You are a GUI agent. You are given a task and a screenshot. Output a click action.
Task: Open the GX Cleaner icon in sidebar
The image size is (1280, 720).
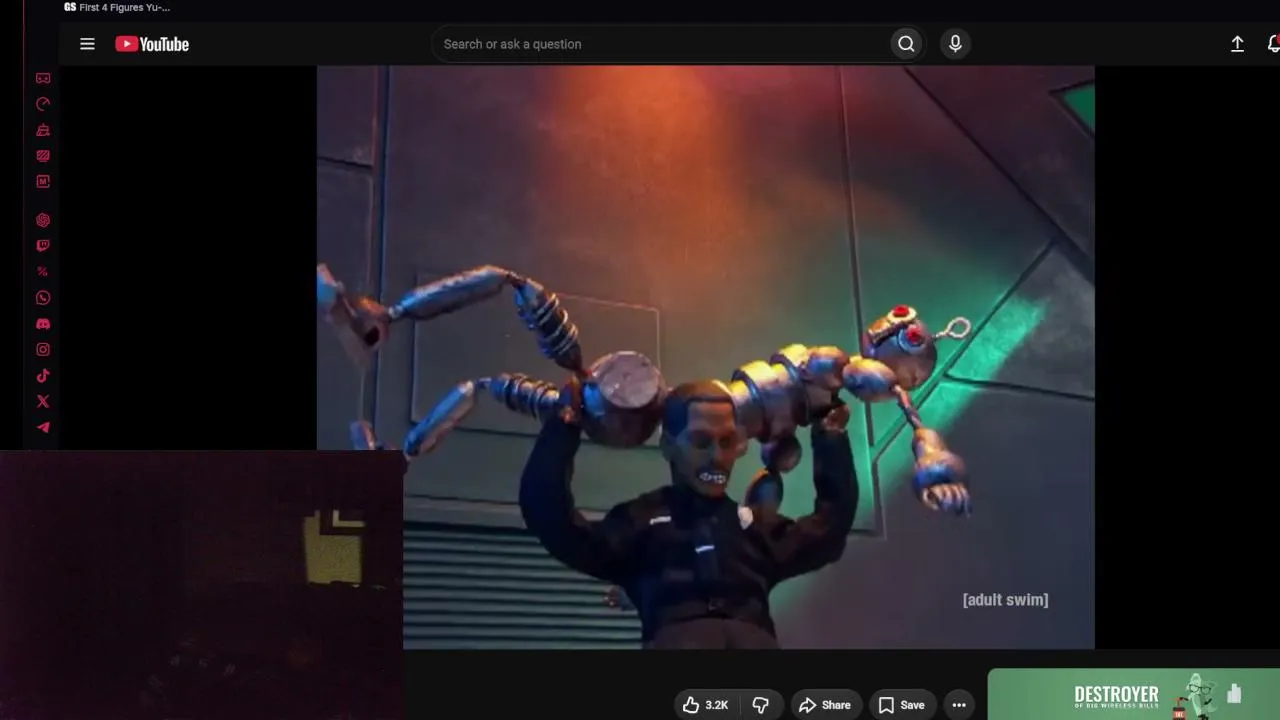[43, 130]
